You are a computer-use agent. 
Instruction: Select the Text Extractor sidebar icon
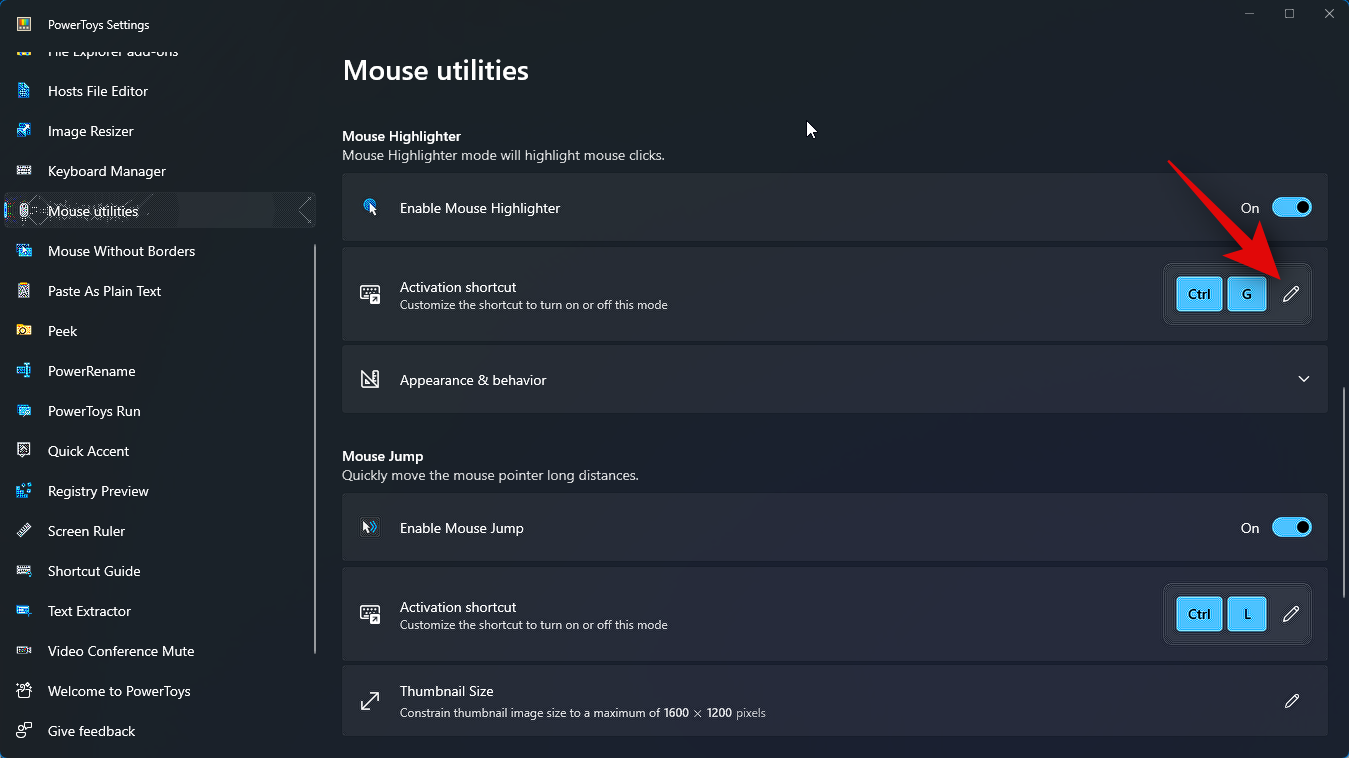click(23, 610)
